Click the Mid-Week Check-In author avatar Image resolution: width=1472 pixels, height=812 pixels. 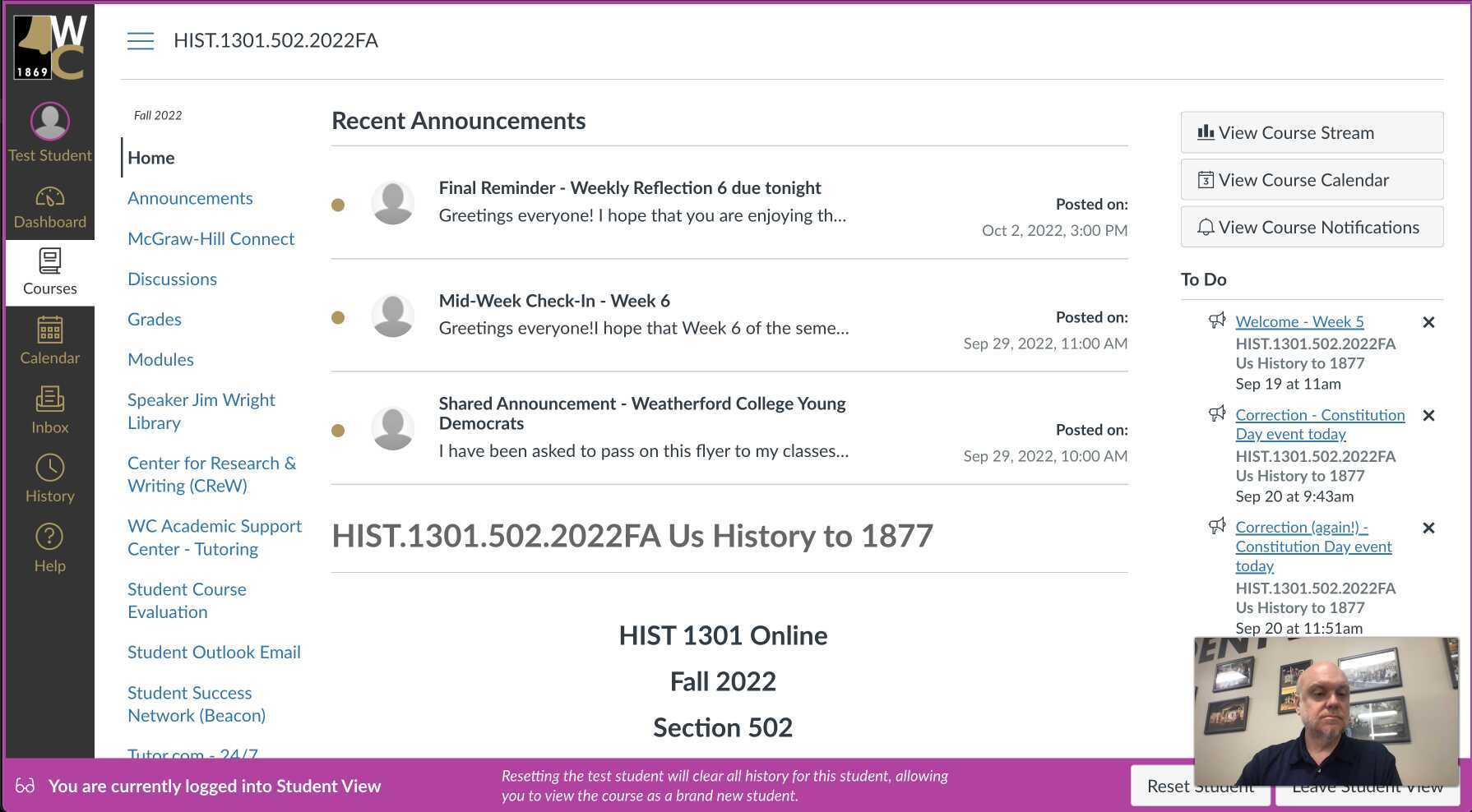coord(393,317)
